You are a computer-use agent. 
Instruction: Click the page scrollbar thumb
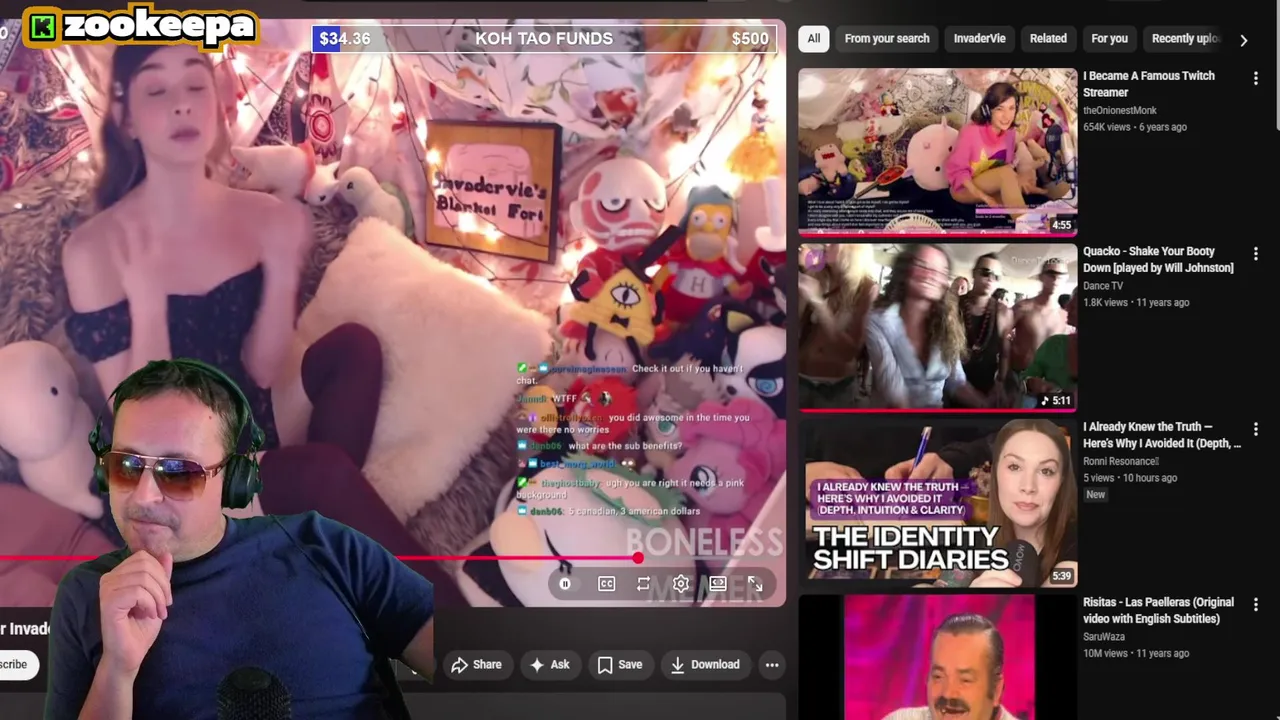(1277, 66)
